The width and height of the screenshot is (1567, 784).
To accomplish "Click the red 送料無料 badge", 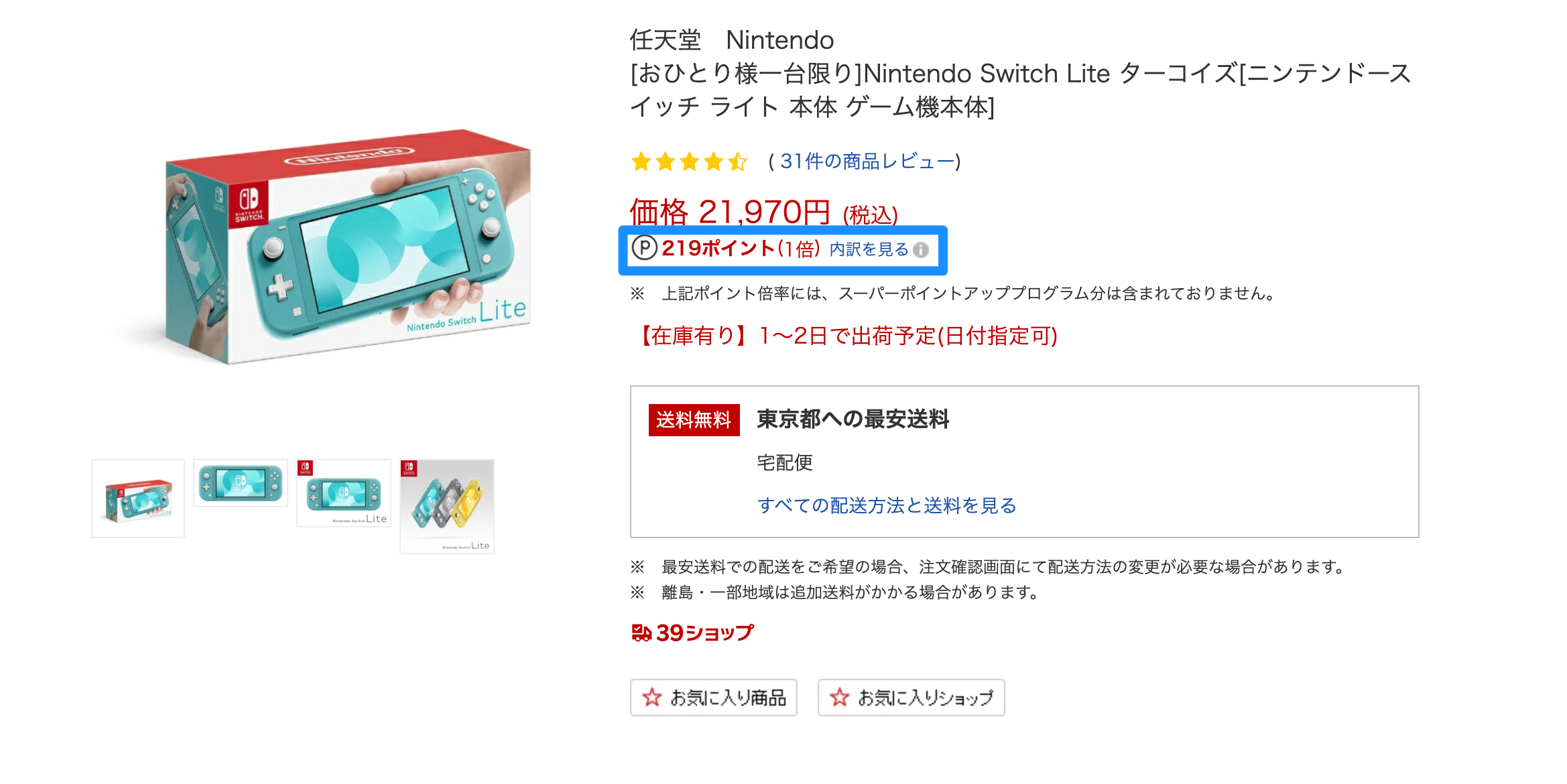I will click(694, 421).
